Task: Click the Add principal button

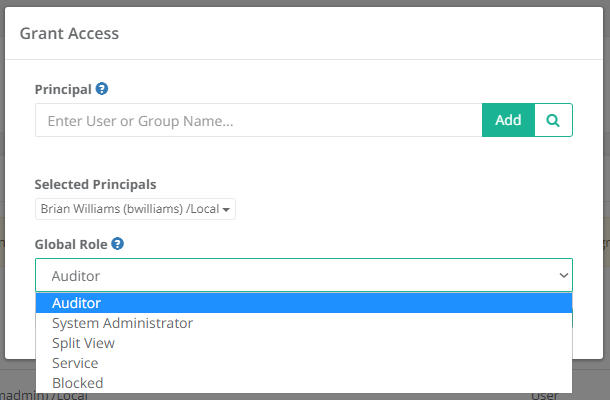Action: pos(508,120)
